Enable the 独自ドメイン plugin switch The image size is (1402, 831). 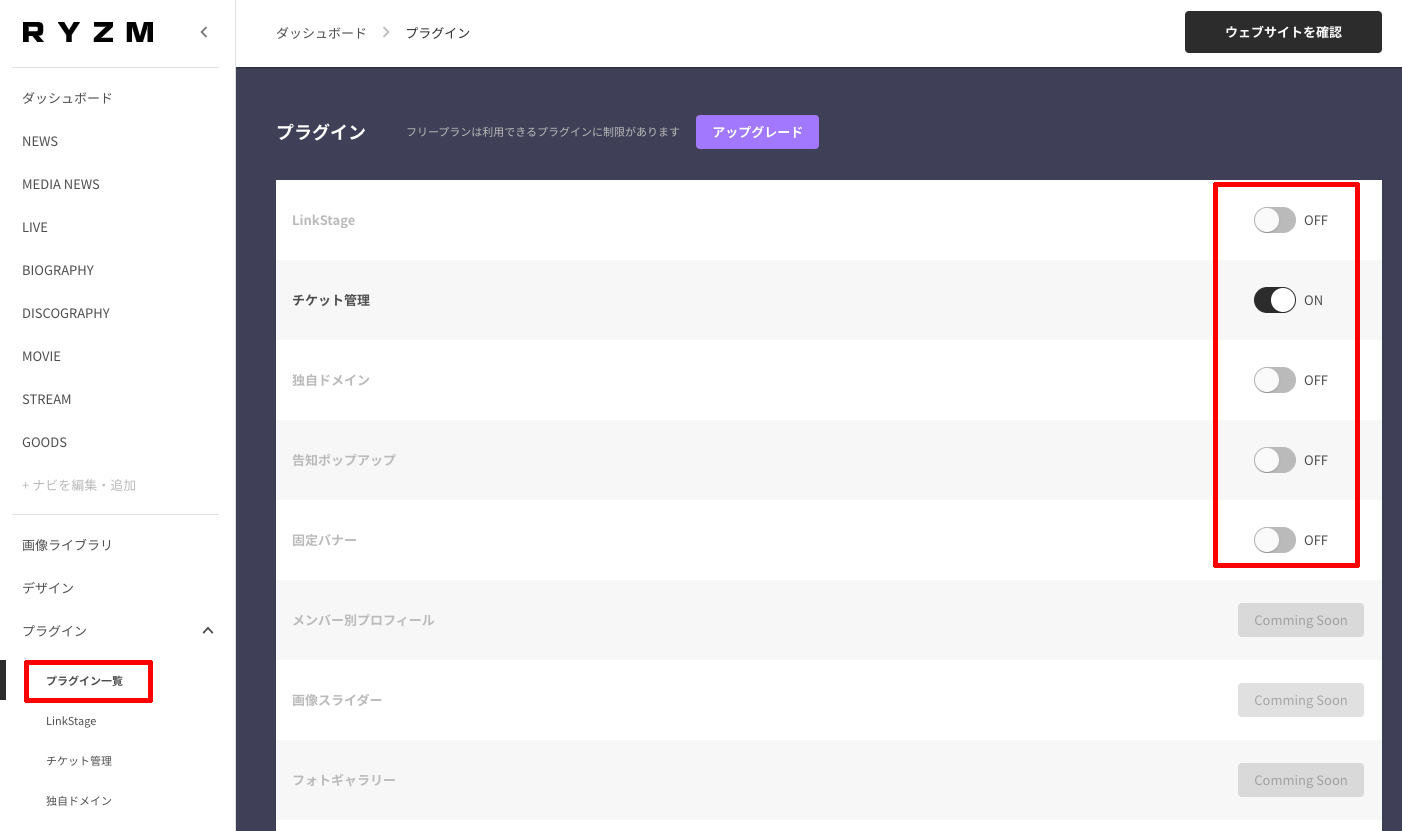[1274, 380]
